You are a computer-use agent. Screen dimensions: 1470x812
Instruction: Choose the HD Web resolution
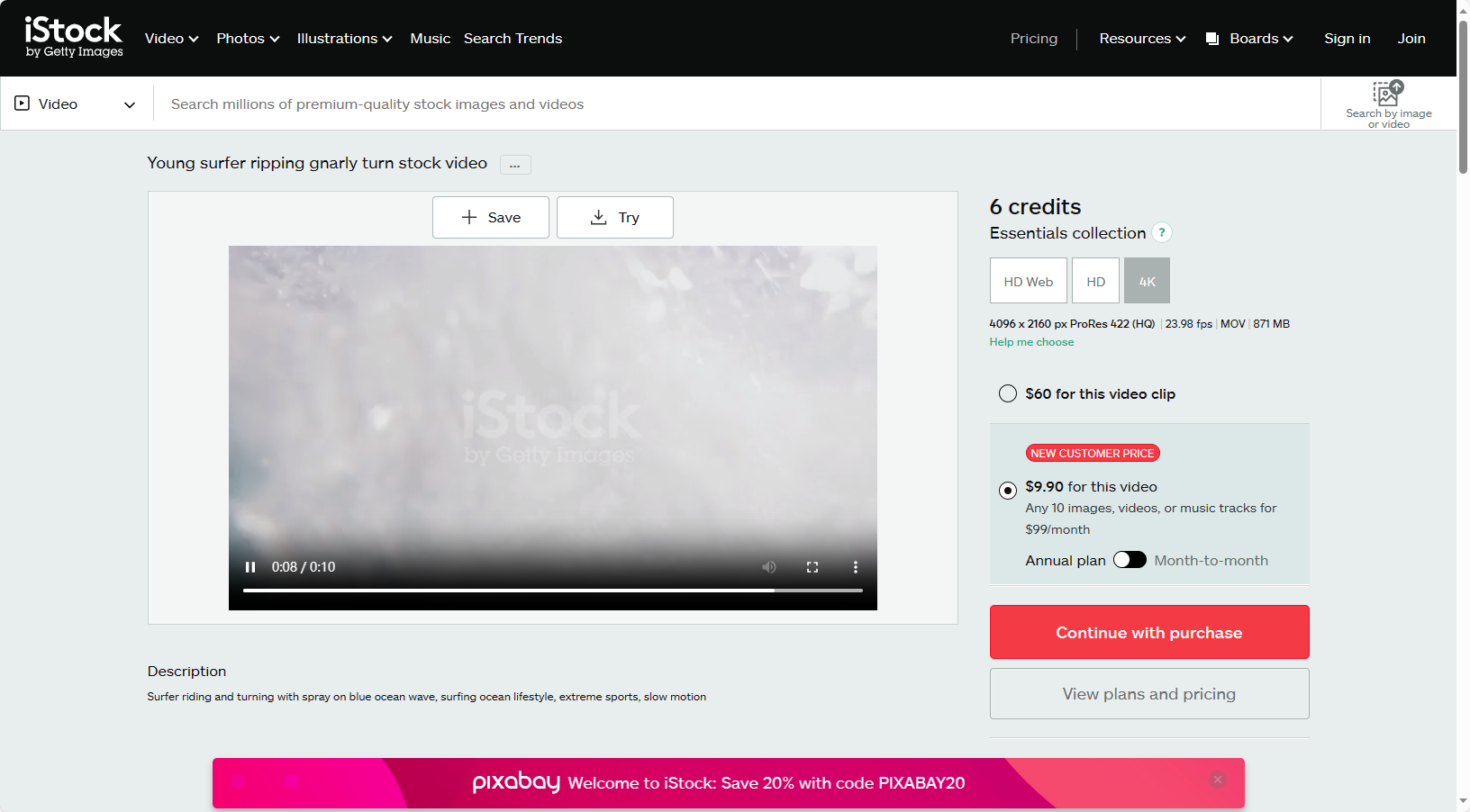click(1029, 281)
